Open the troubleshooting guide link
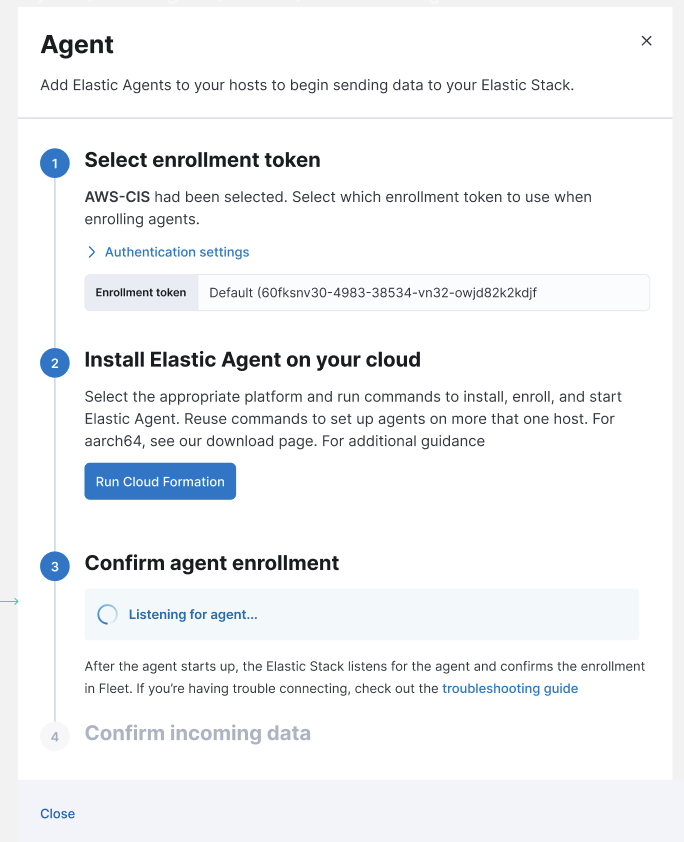 510,688
